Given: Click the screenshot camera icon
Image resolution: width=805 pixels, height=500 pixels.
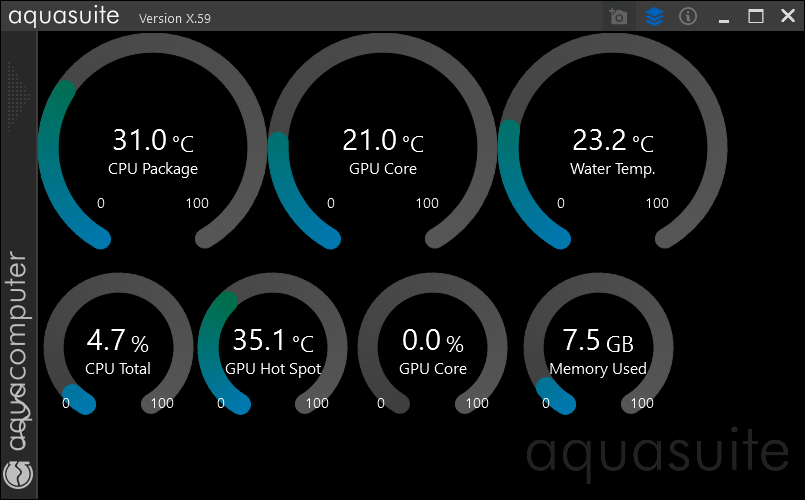Looking at the screenshot, I should (x=619, y=17).
